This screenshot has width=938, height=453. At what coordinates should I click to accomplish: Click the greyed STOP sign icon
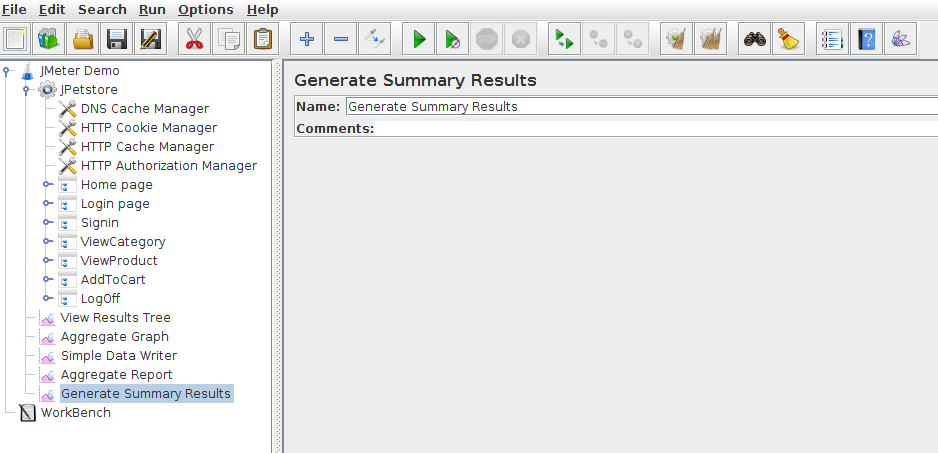[x=486, y=39]
